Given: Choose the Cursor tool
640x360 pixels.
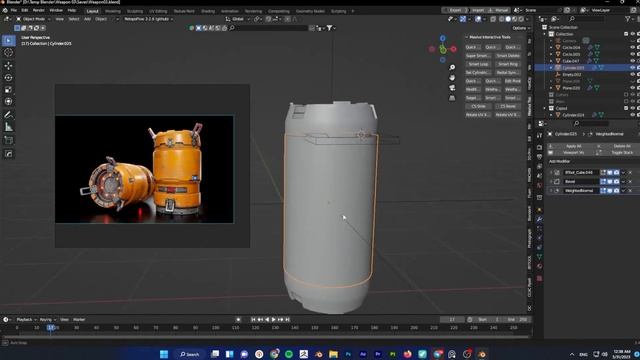Looking at the screenshot, I should pyautogui.click(x=8, y=53).
